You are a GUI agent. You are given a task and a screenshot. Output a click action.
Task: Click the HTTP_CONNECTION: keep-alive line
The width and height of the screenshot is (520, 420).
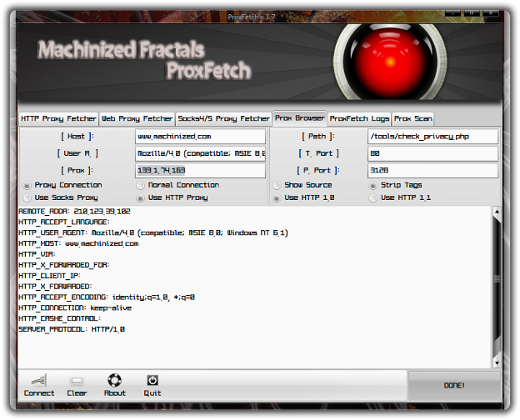75,308
